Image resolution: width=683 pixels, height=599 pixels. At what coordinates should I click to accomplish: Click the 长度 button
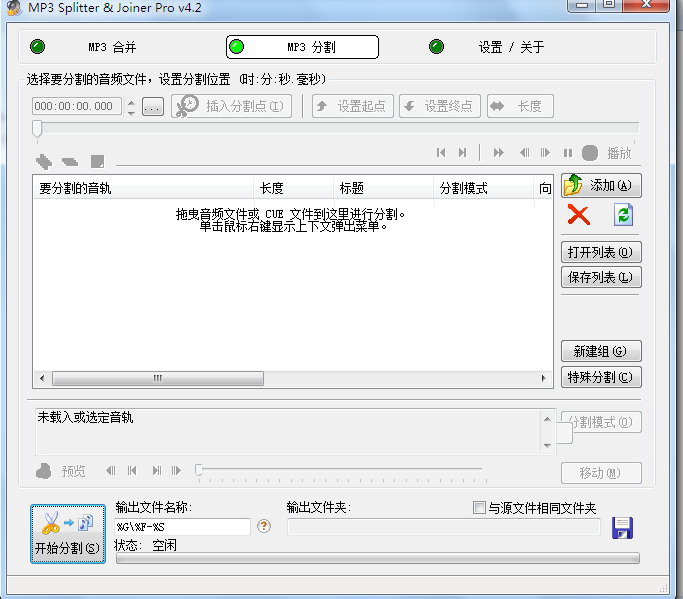coord(520,106)
